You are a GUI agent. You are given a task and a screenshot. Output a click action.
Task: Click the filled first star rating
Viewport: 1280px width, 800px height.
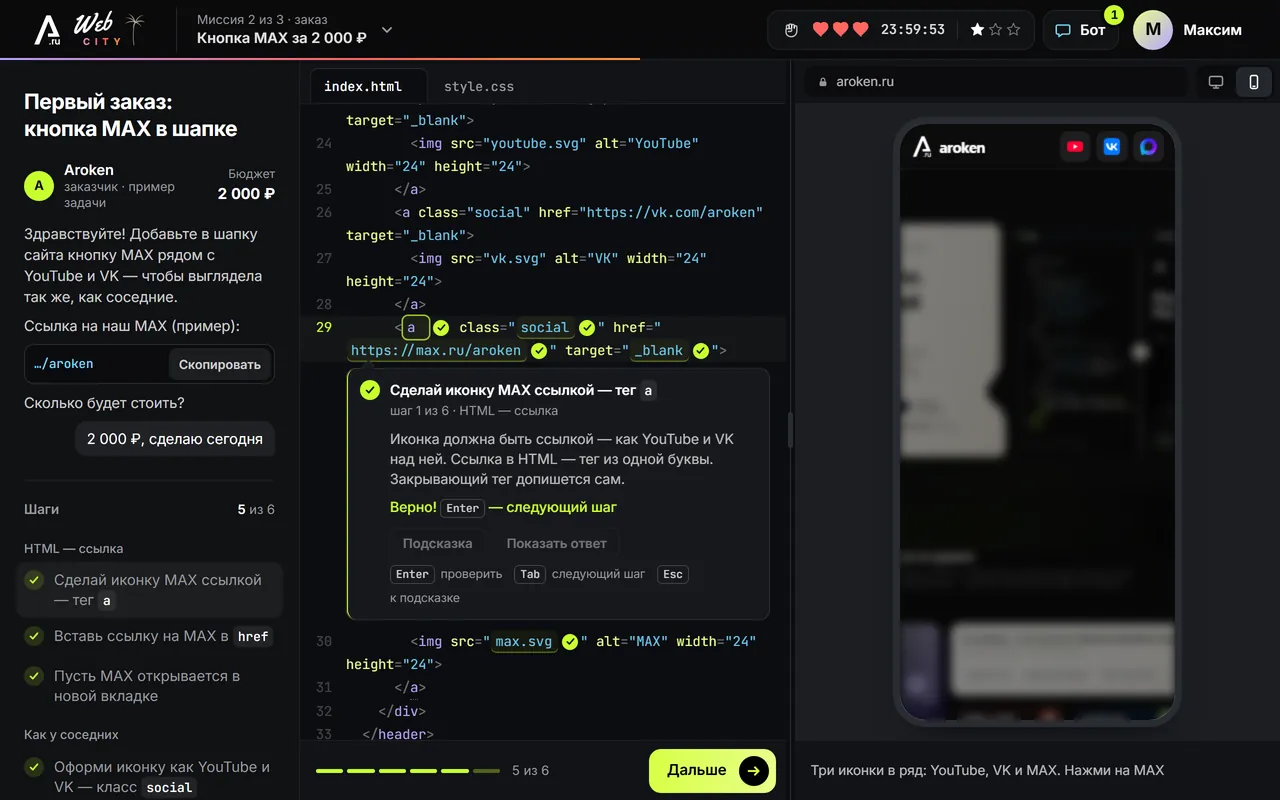[978, 30]
